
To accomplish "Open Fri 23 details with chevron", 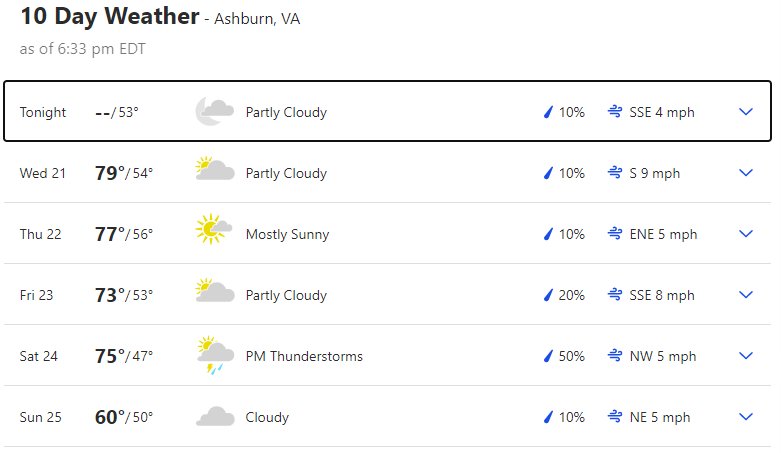I will point(746,295).
